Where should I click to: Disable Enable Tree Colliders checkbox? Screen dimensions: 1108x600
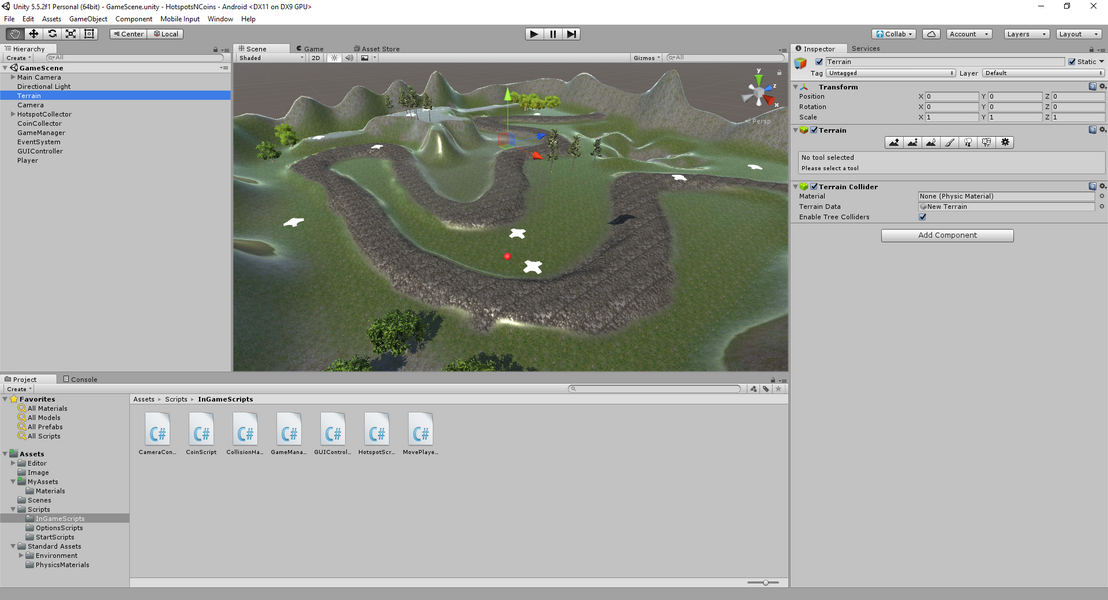pyautogui.click(x=922, y=217)
